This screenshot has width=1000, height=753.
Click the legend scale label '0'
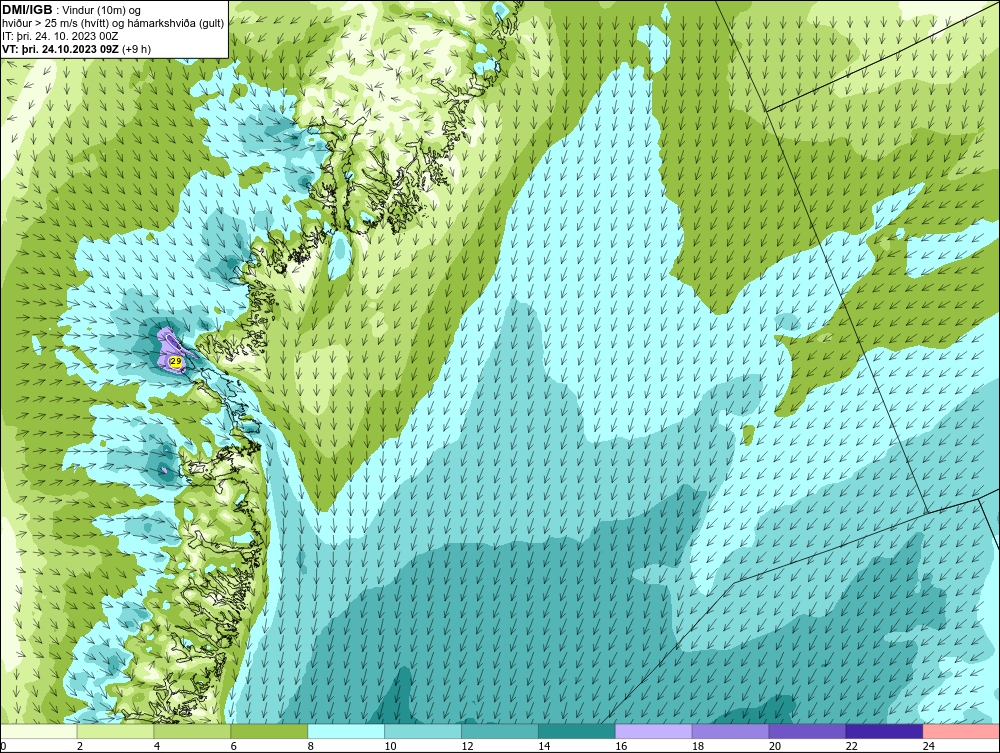3,746
